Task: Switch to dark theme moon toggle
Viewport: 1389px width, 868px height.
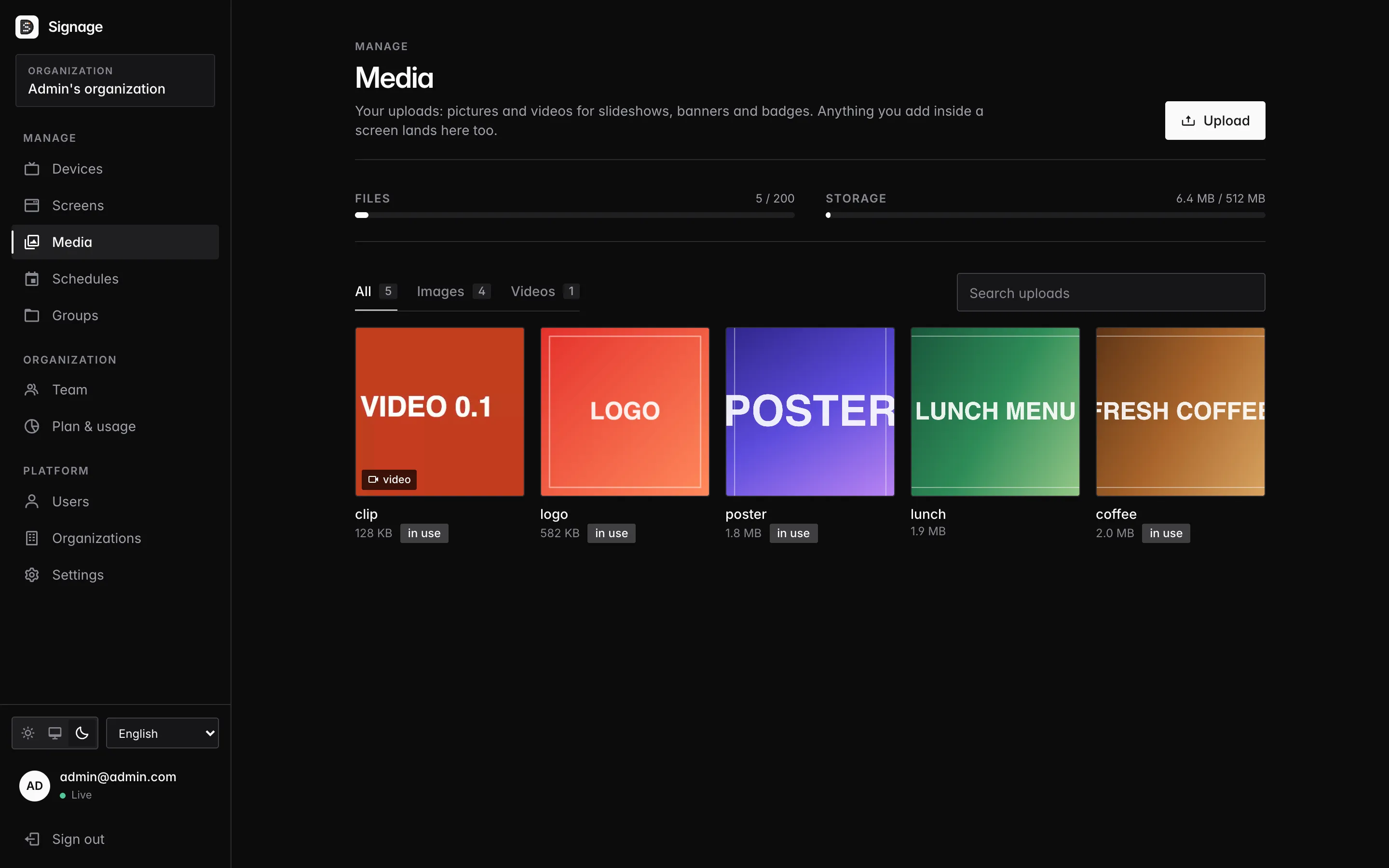Action: (82, 733)
